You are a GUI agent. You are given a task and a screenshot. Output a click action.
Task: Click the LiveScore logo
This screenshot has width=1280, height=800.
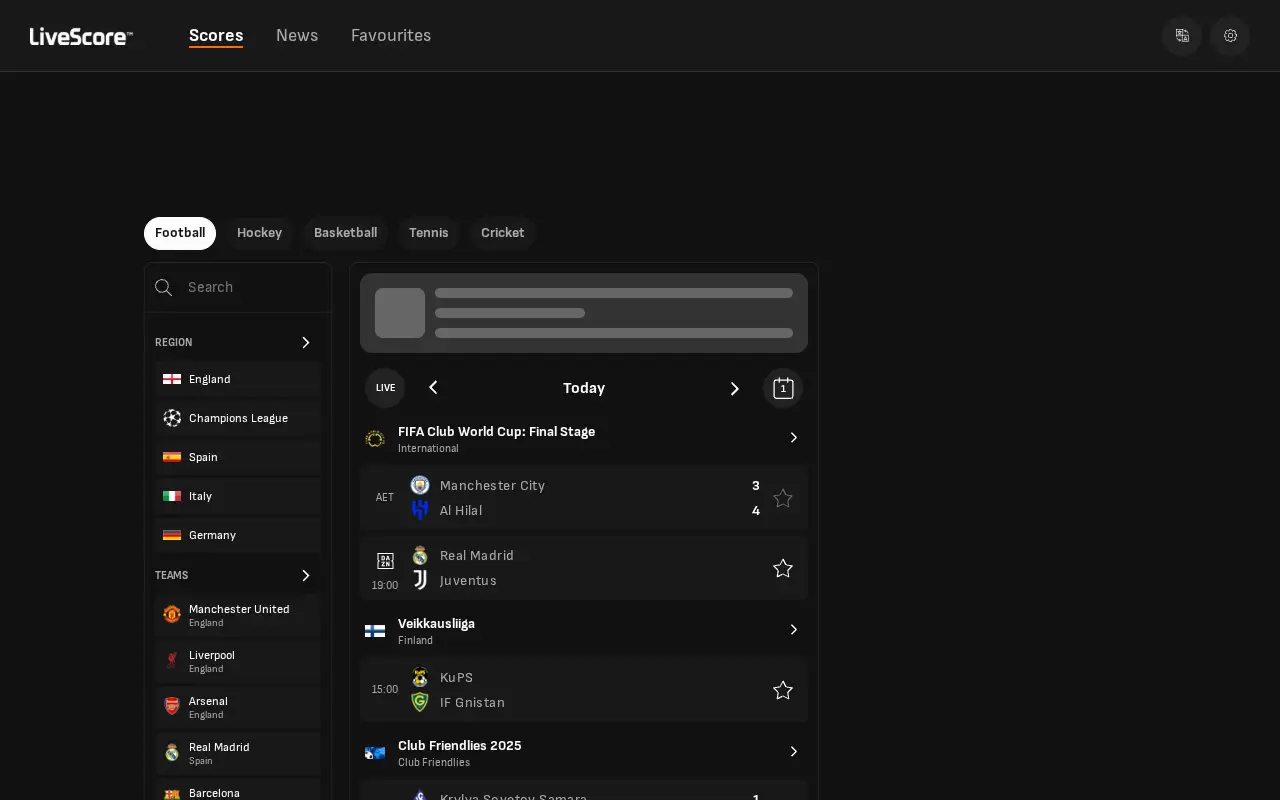point(81,37)
